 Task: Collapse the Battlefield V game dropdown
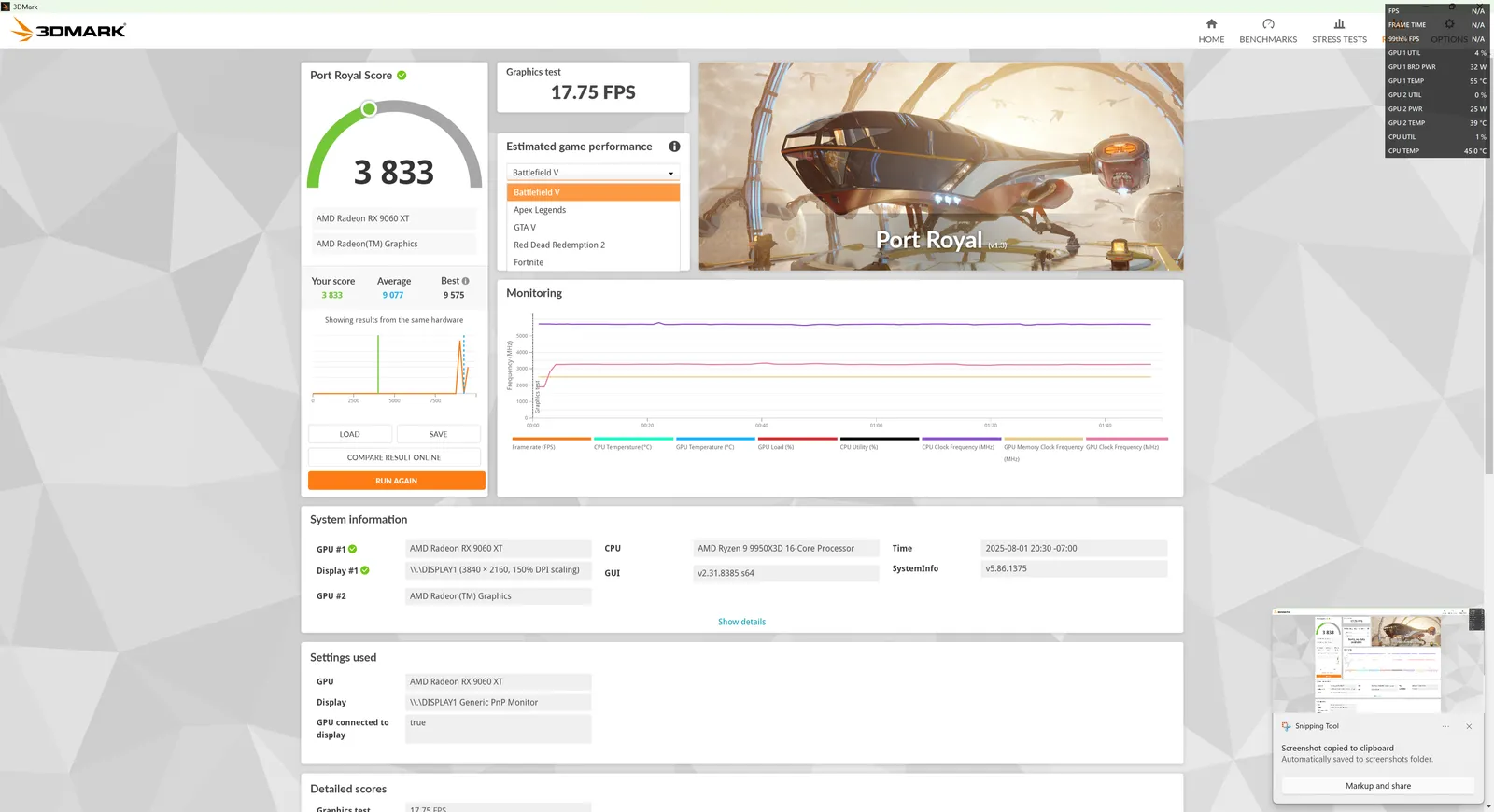coord(593,173)
